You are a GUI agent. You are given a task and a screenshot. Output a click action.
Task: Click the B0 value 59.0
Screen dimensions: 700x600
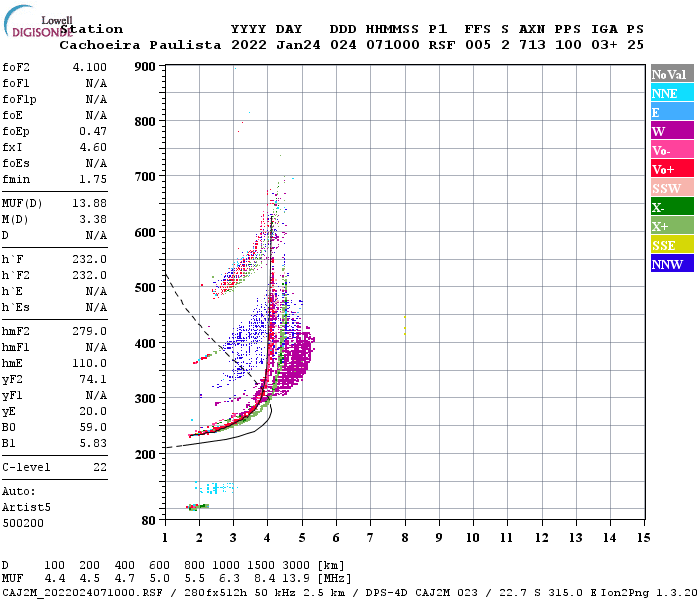(x=93, y=428)
